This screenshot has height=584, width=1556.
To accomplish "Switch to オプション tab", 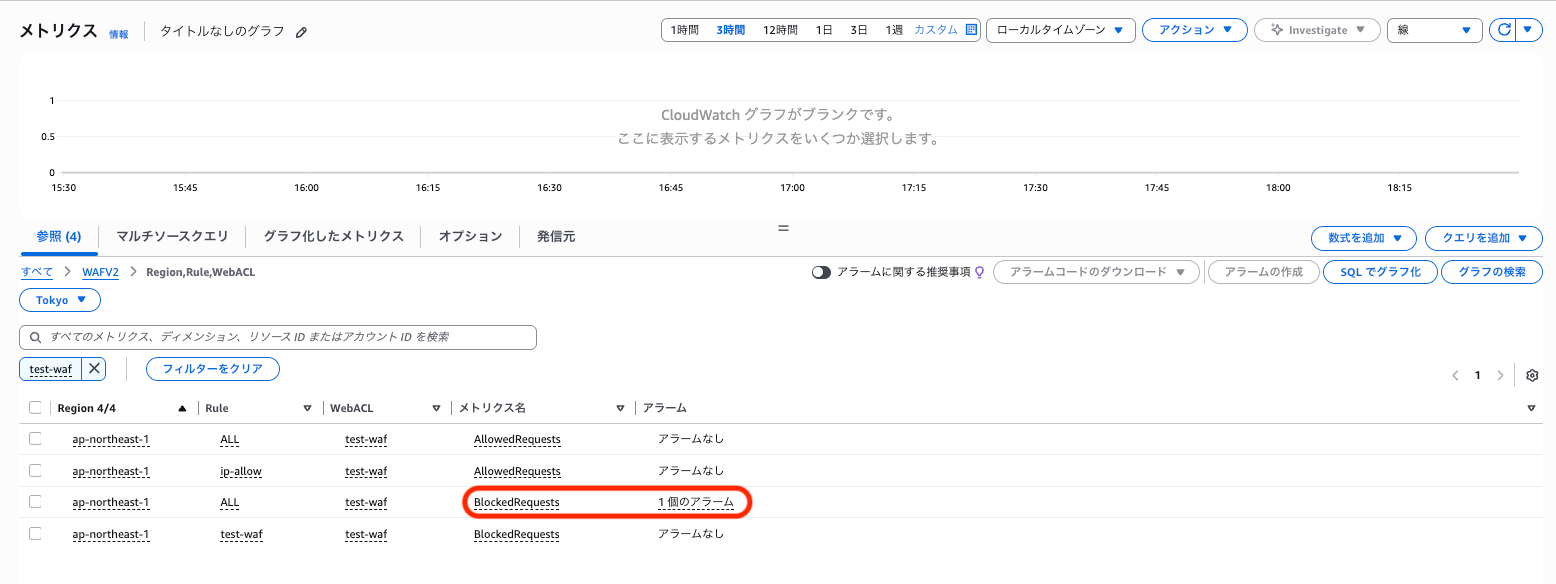I will 470,236.
